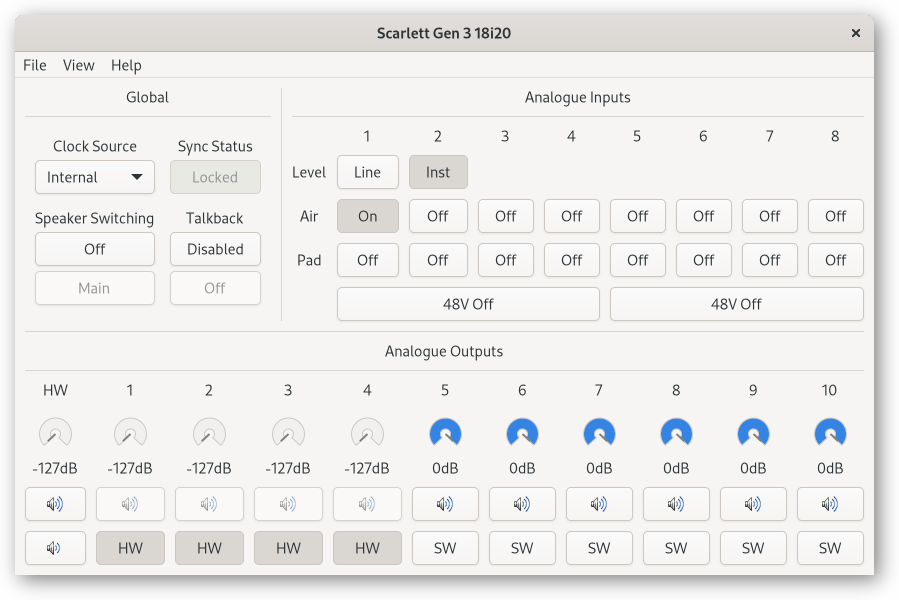Open the Help menu

tap(126, 65)
